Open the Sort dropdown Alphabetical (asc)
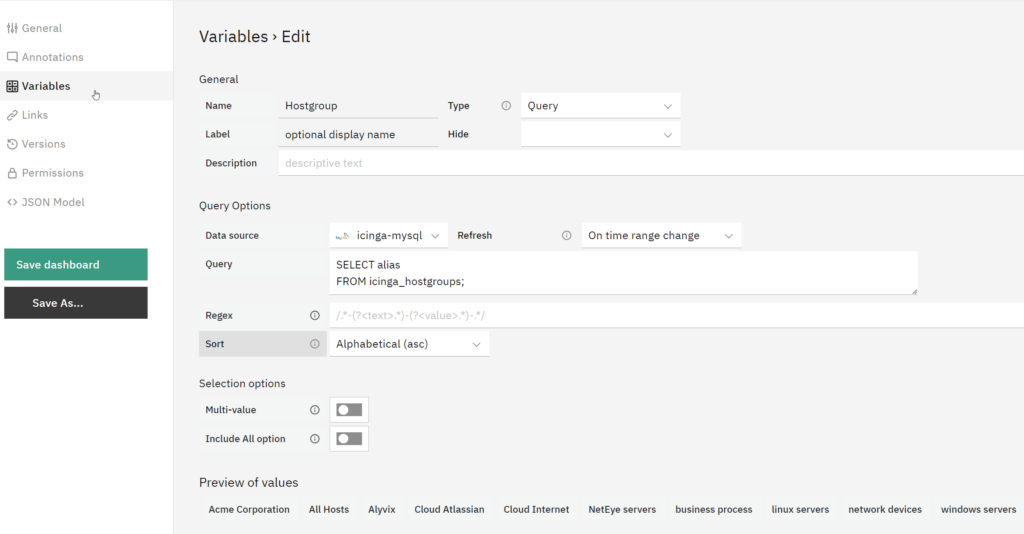 409,344
